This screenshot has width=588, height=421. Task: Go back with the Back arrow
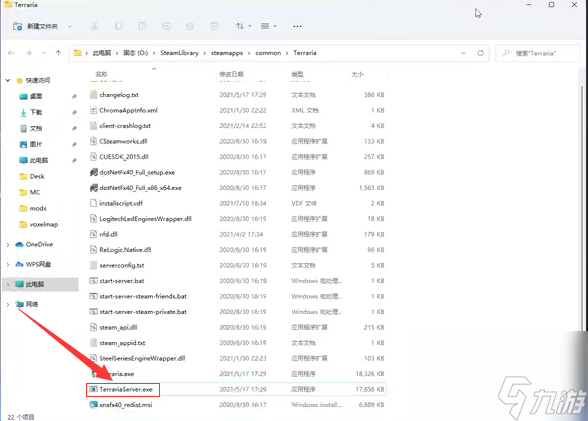[x=11, y=53]
